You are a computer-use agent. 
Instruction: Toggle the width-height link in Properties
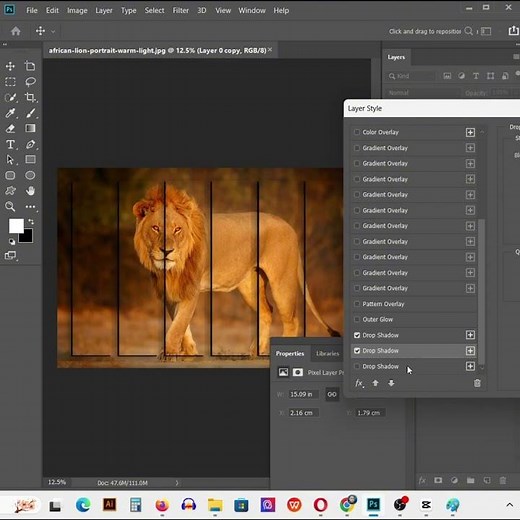[x=332, y=394]
